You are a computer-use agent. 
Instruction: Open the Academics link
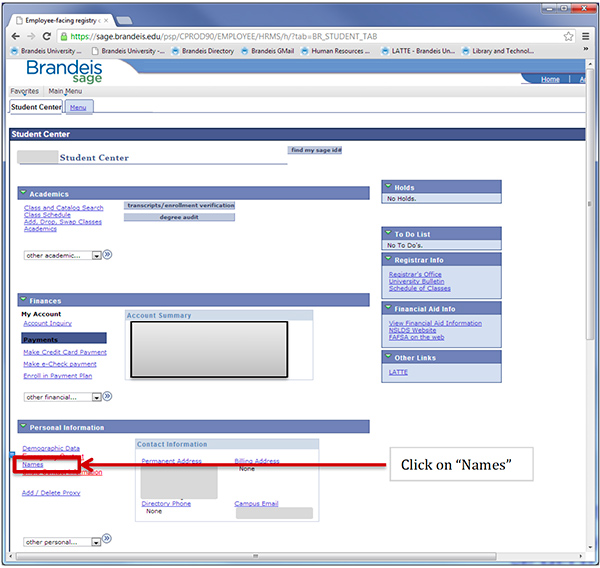pyautogui.click(x=40, y=229)
